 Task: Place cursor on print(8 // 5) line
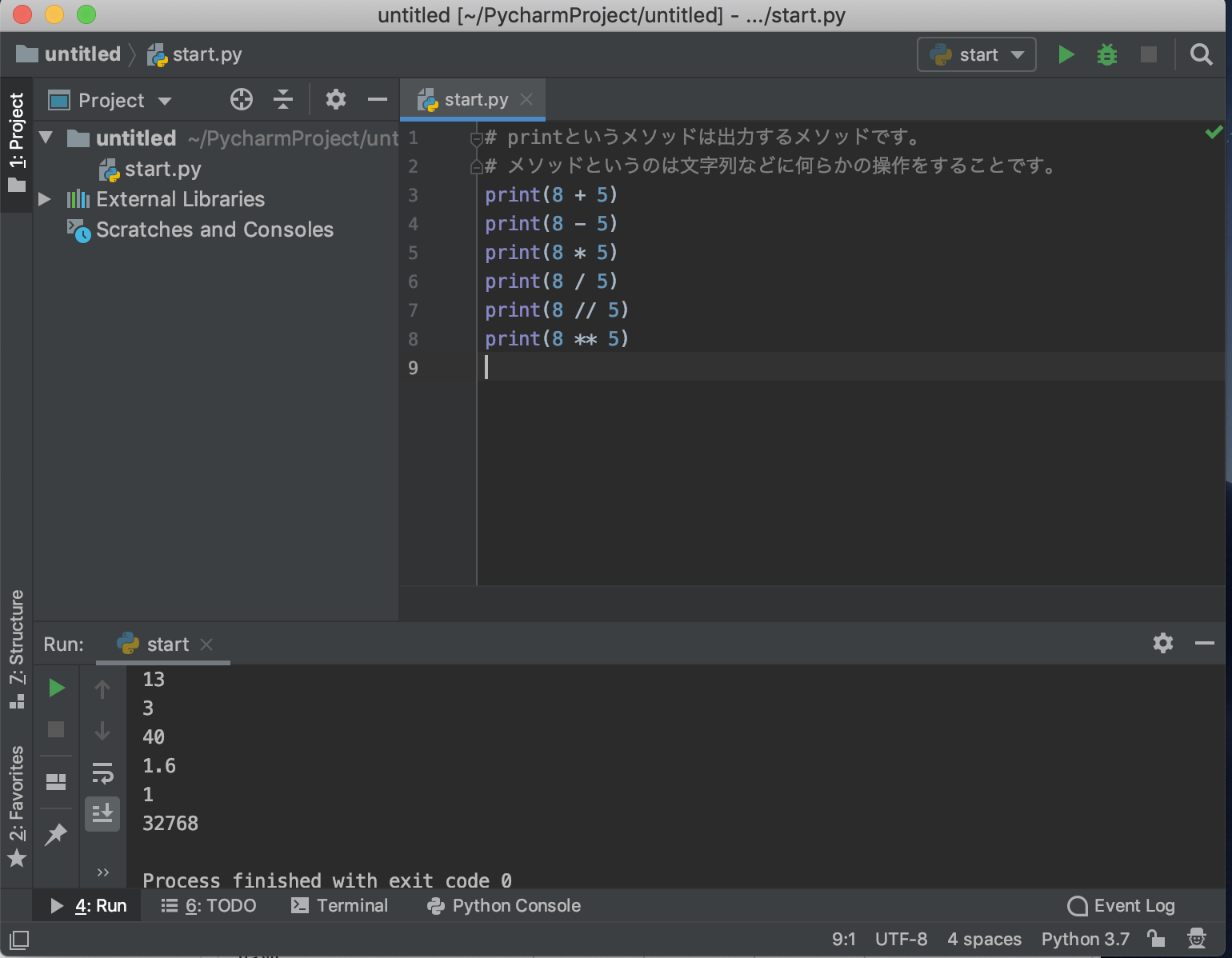click(x=556, y=310)
